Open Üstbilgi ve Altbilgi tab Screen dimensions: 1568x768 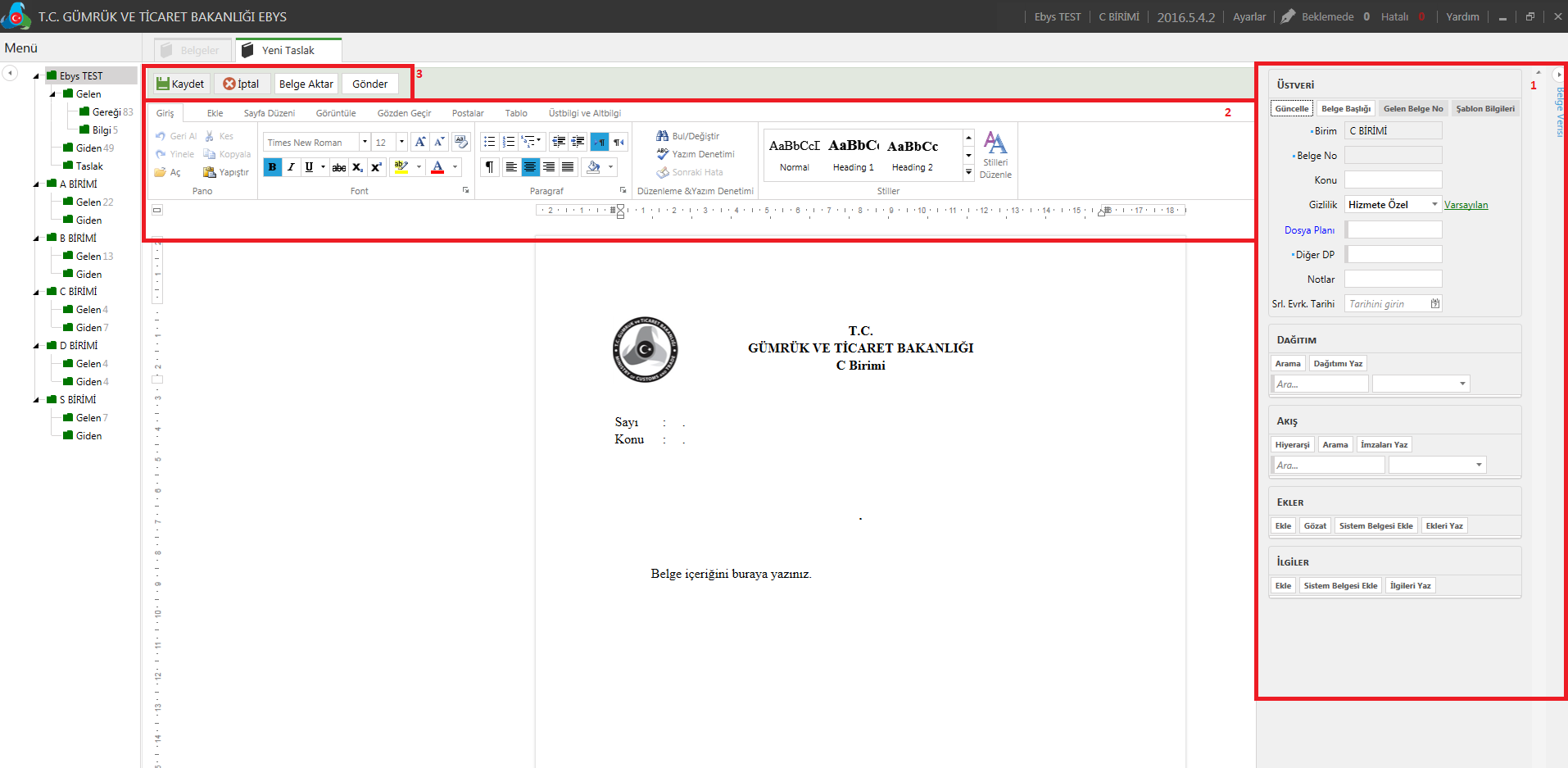point(585,113)
